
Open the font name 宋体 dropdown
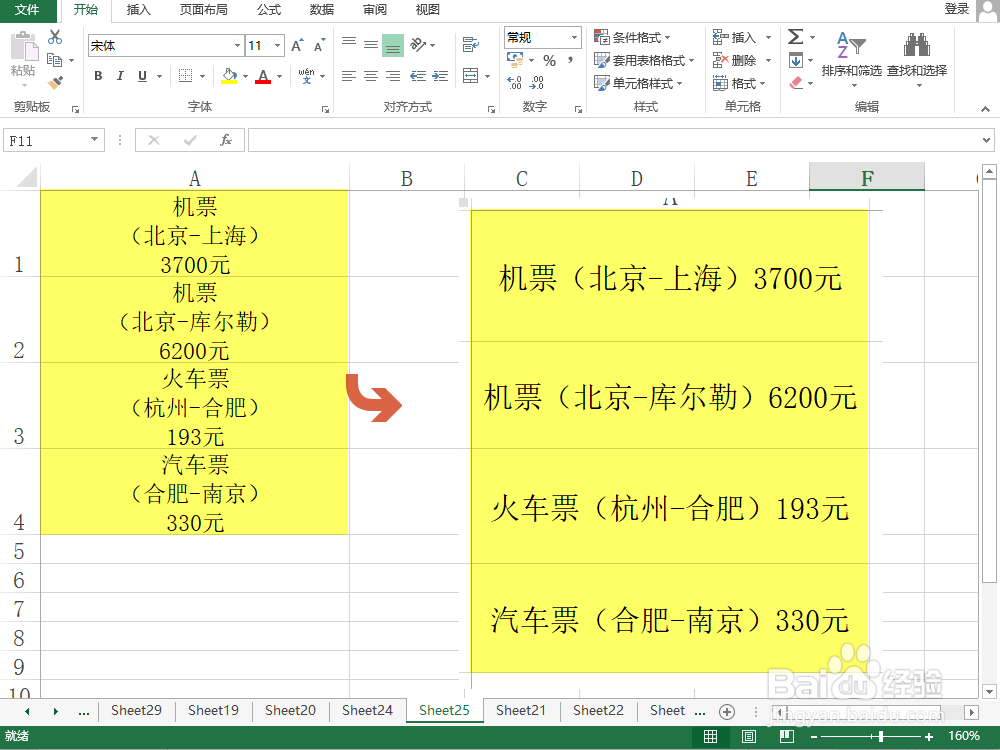237,45
